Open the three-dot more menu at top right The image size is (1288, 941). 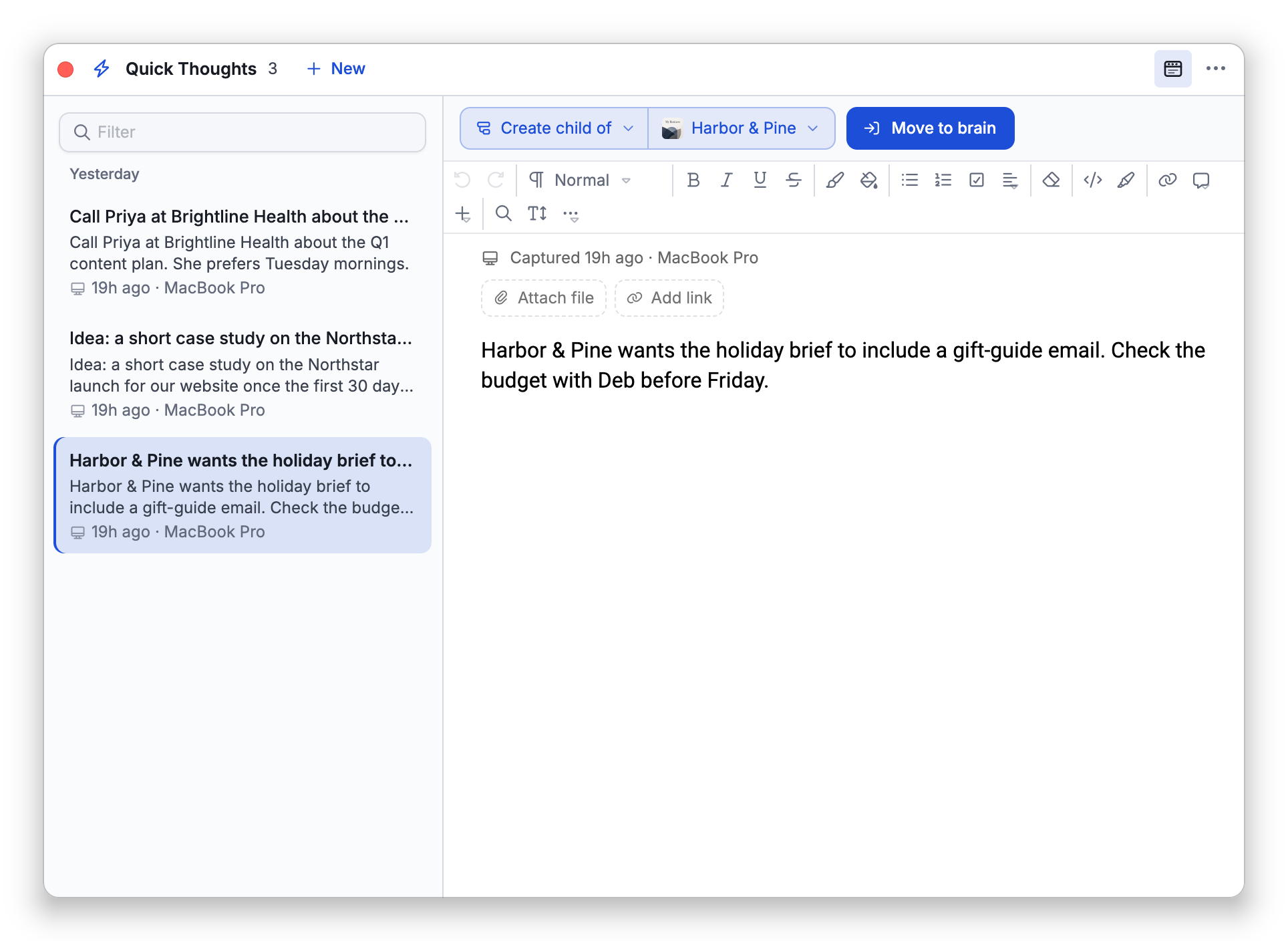[x=1216, y=69]
